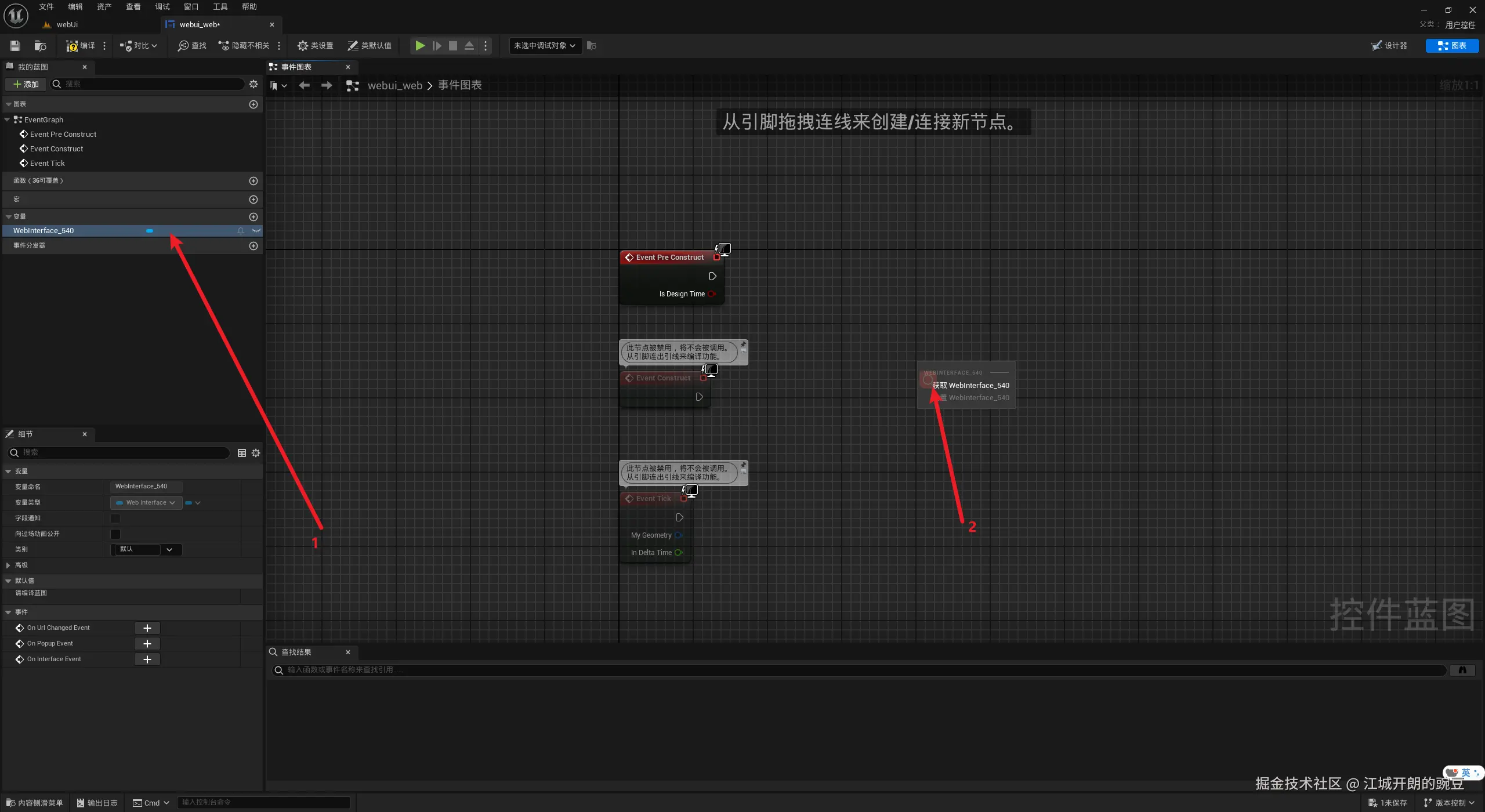This screenshot has height=812, width=1485.
Task: Open the Find (查找) tool
Action: click(x=192, y=45)
